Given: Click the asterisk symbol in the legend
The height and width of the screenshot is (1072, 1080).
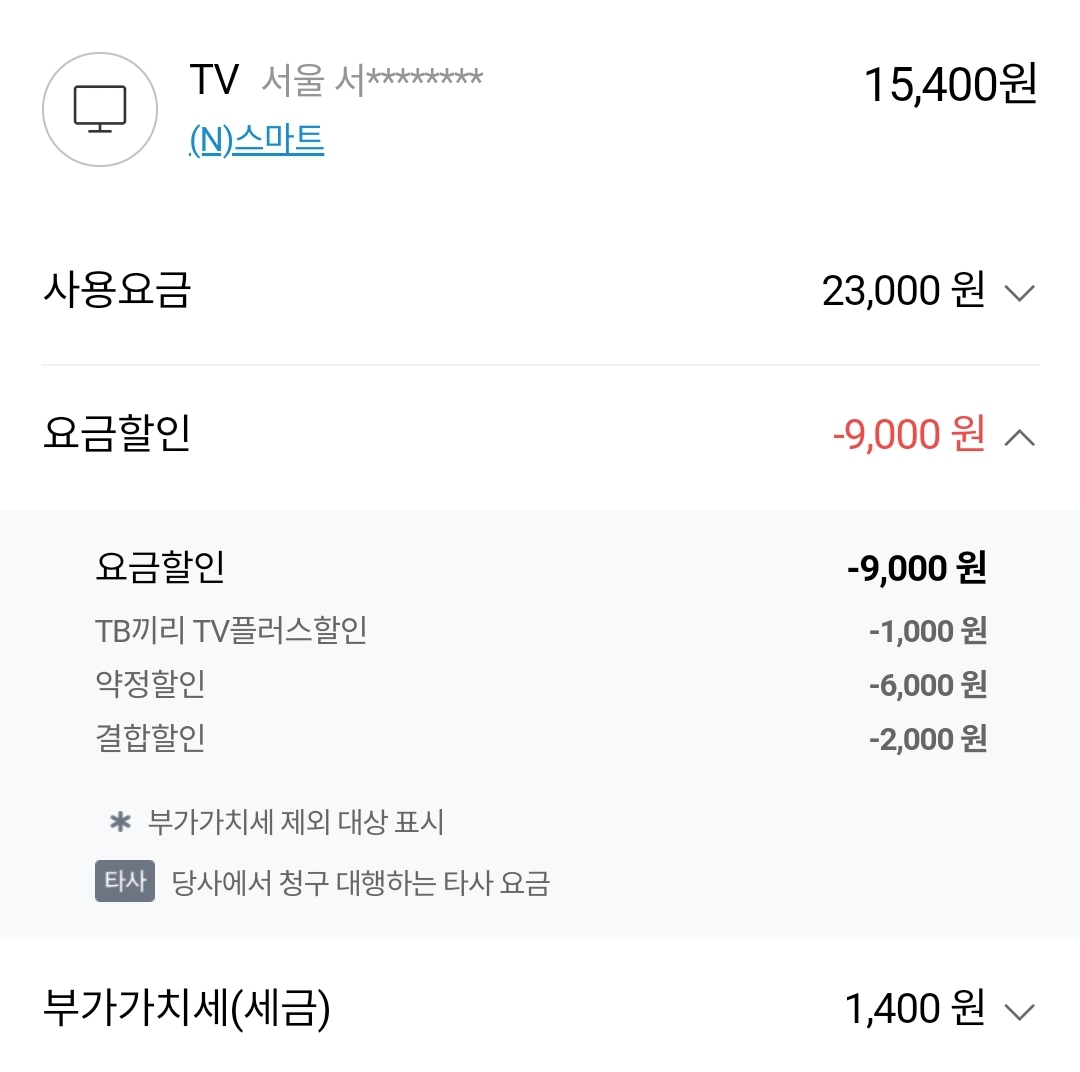Looking at the screenshot, I should pos(120,822).
